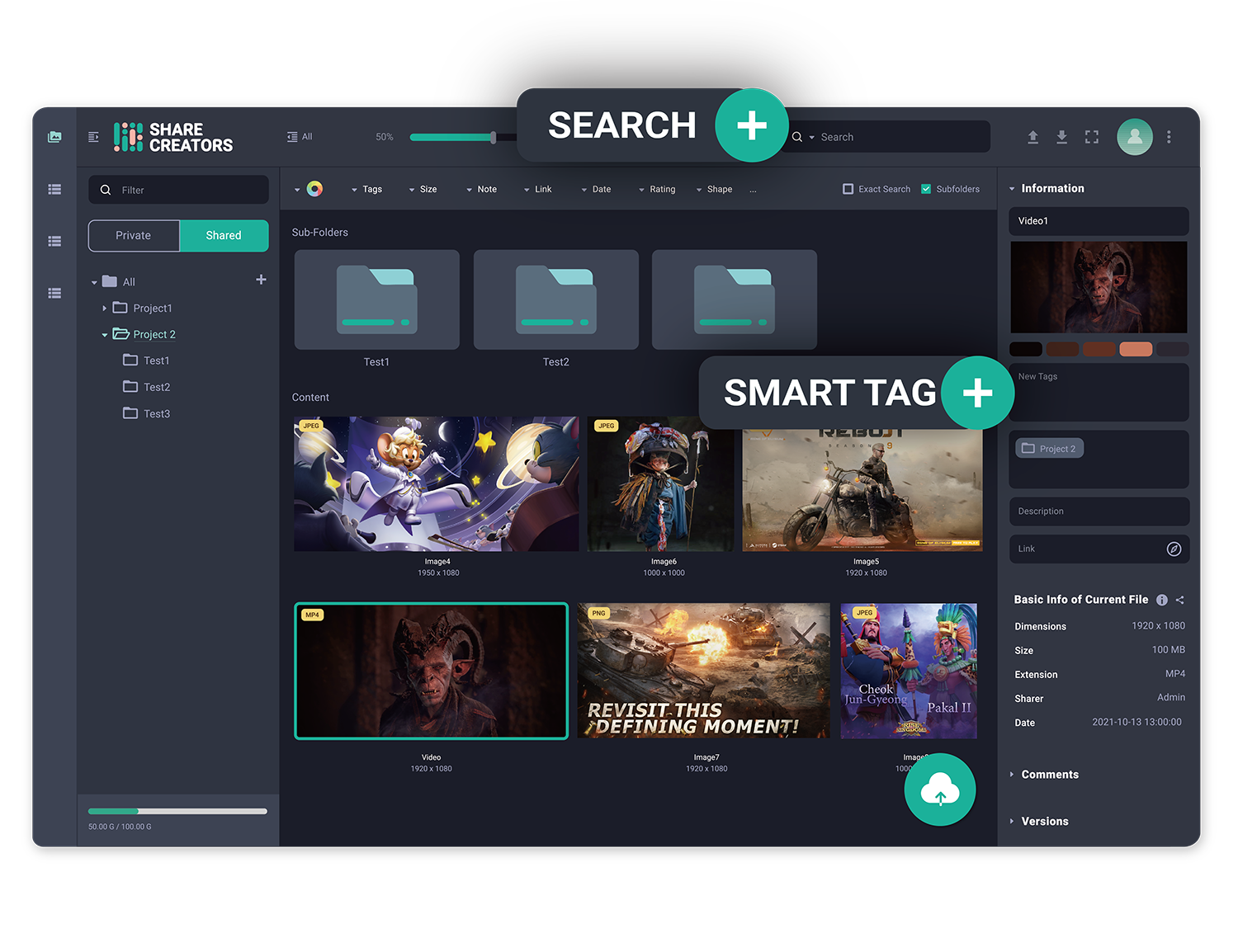Click the upload arrow icon in header
The width and height of the screenshot is (1238, 952).
click(1032, 137)
